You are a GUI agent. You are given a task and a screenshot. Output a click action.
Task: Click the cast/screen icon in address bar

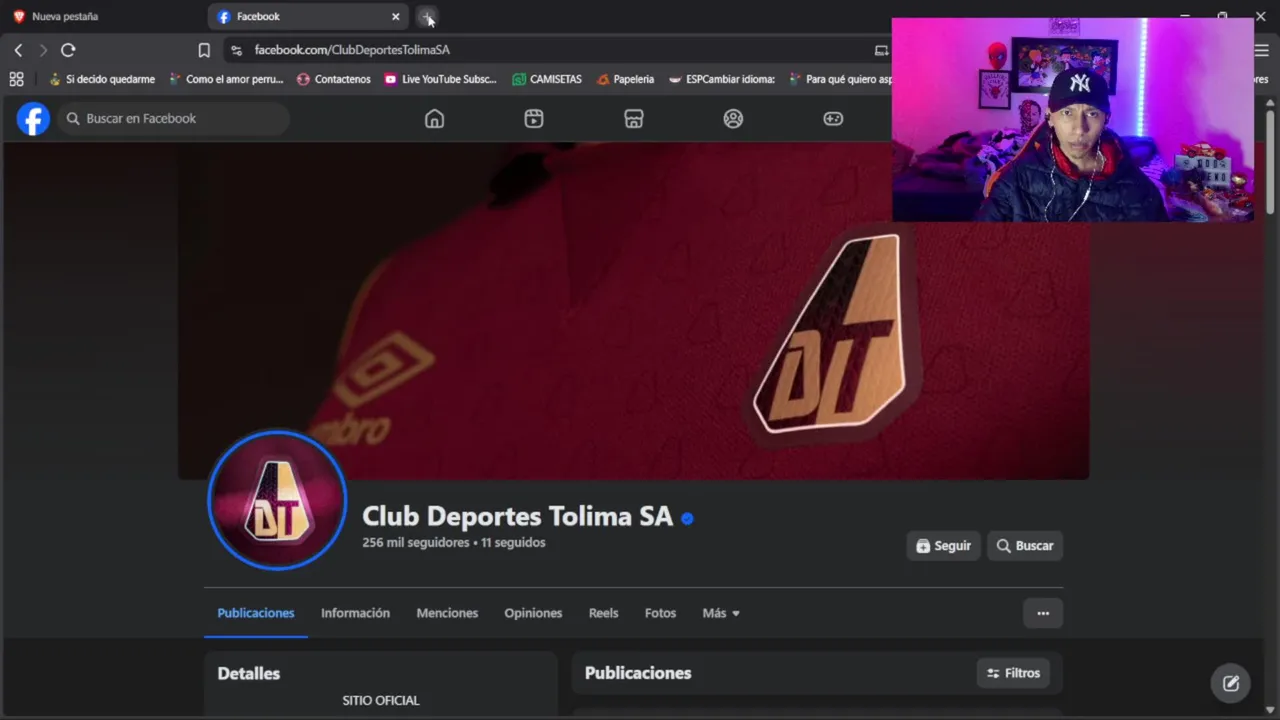point(881,50)
